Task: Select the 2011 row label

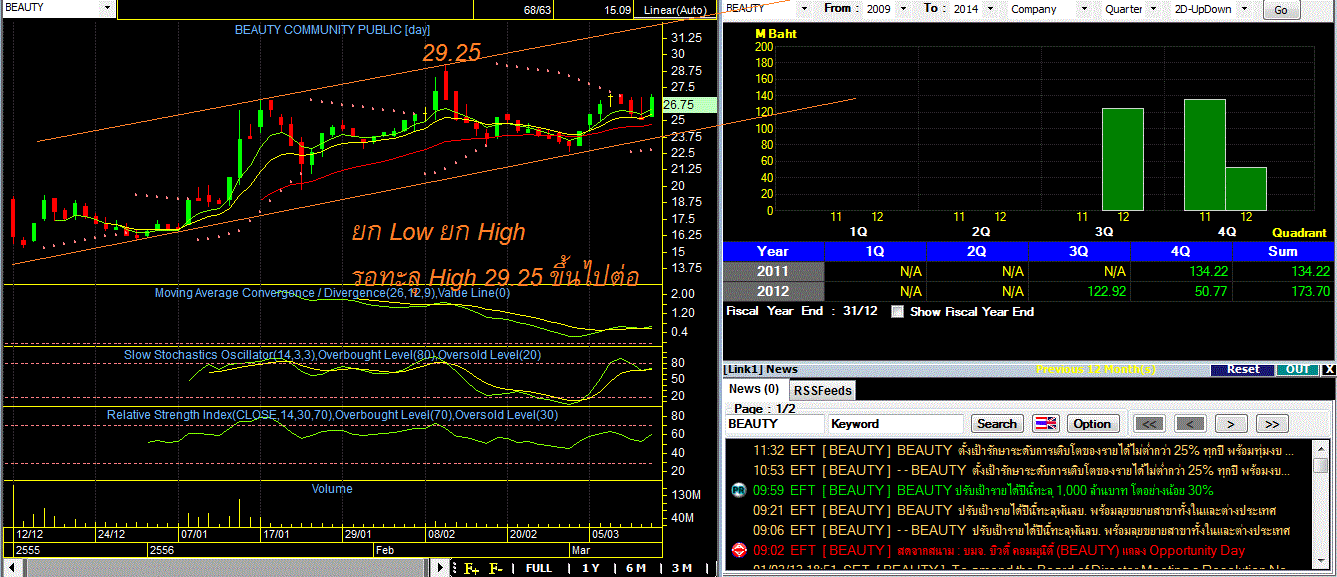Action: pos(773,271)
